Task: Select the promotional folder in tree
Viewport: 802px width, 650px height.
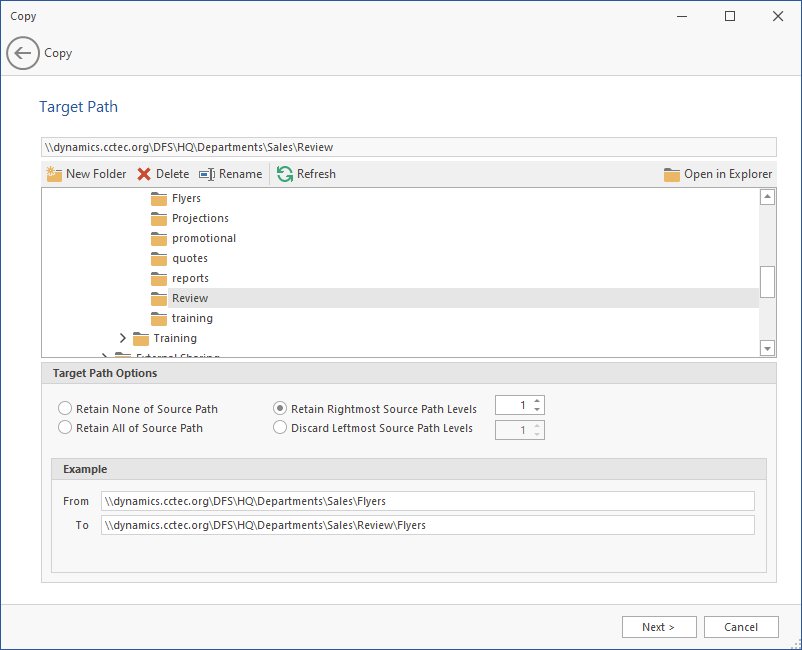Action: (x=203, y=238)
